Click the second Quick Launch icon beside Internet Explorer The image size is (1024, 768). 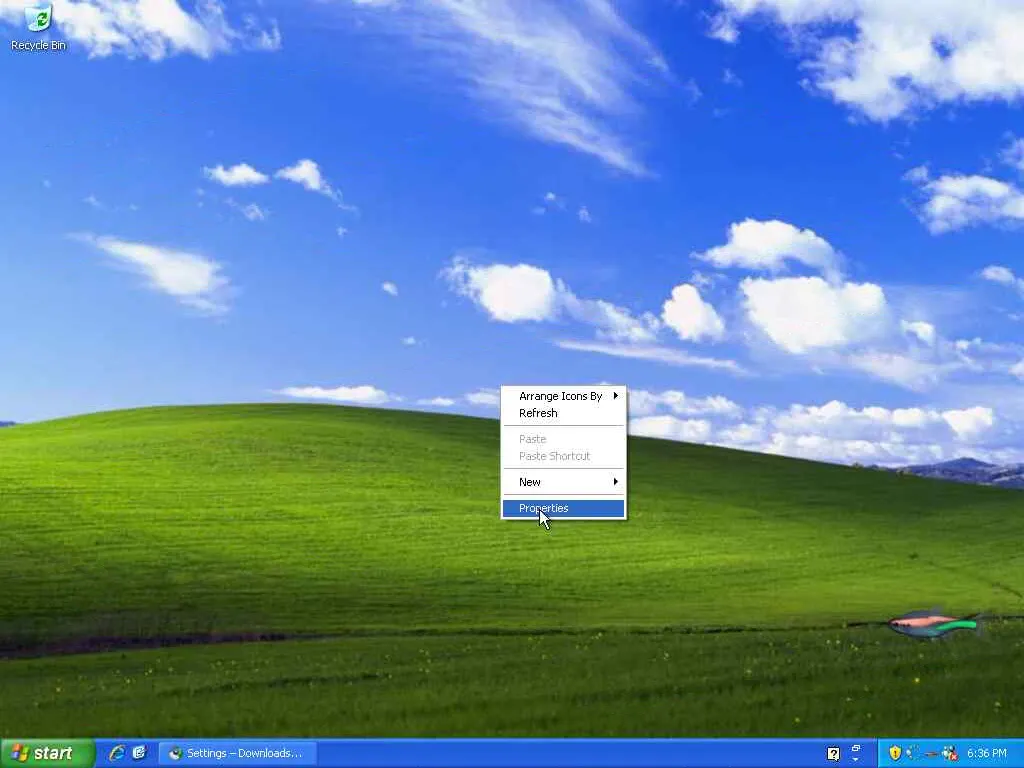(x=139, y=753)
